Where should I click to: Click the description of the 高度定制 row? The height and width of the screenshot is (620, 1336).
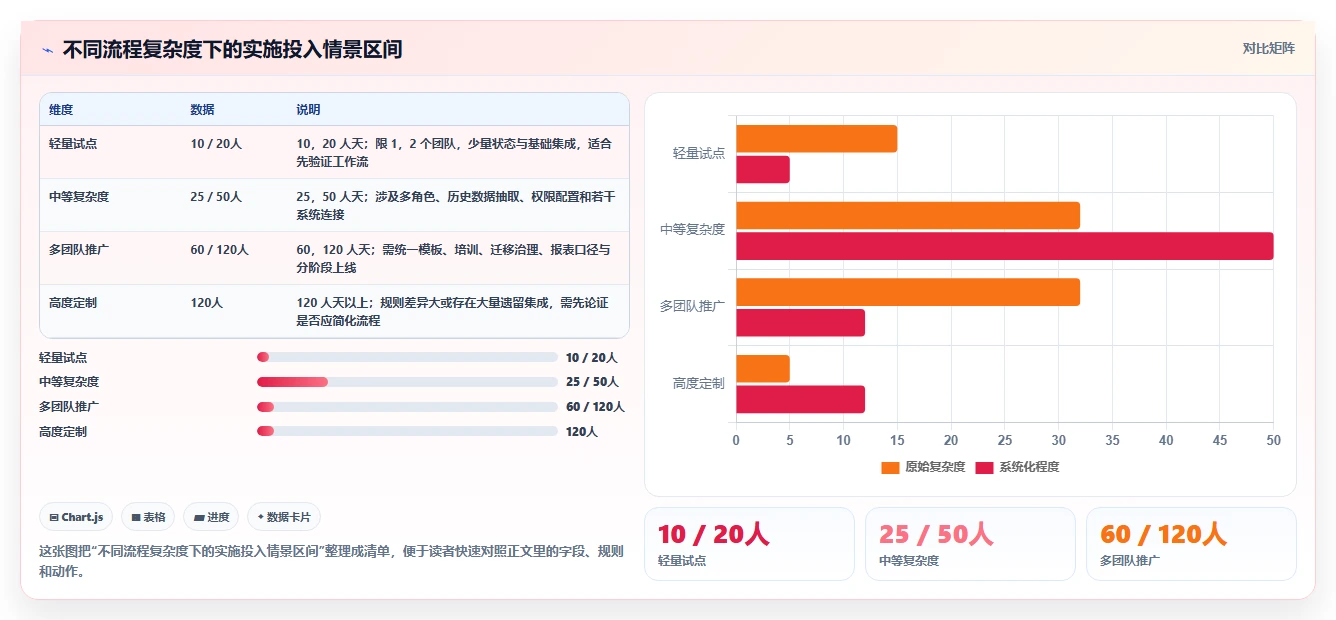click(x=452, y=312)
